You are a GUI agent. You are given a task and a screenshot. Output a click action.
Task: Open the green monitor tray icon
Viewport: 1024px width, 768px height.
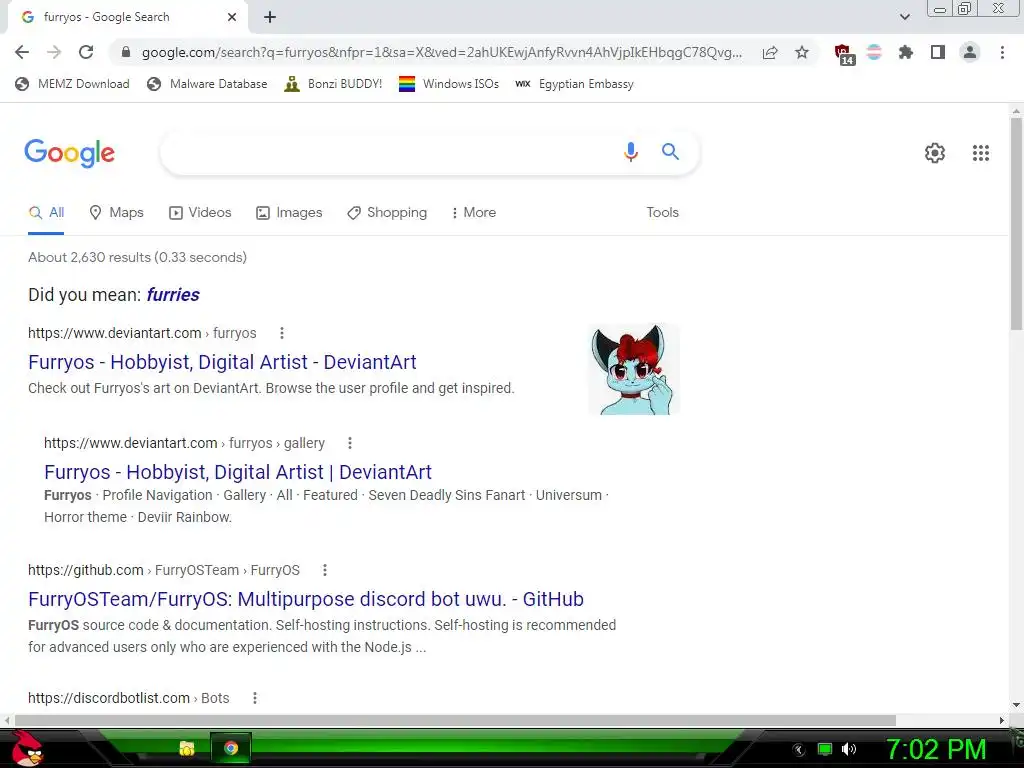click(825, 749)
